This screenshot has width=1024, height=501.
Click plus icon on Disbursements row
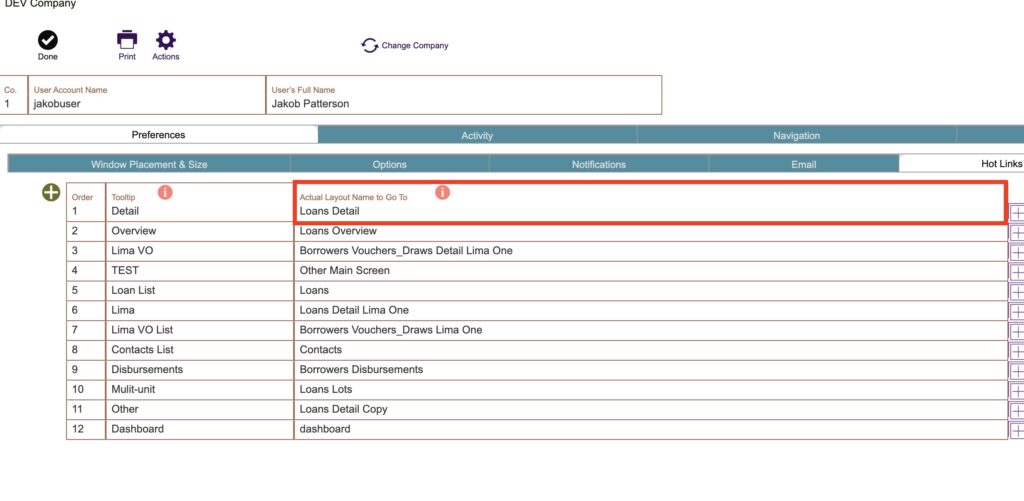[1017, 371]
